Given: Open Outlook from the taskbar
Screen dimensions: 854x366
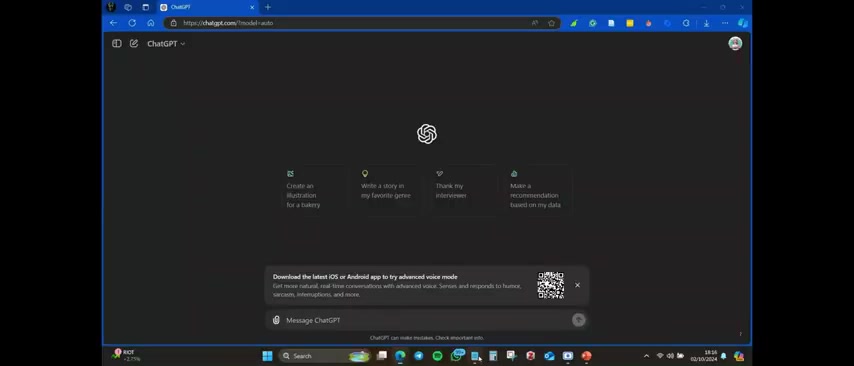Looking at the screenshot, I should point(549,356).
